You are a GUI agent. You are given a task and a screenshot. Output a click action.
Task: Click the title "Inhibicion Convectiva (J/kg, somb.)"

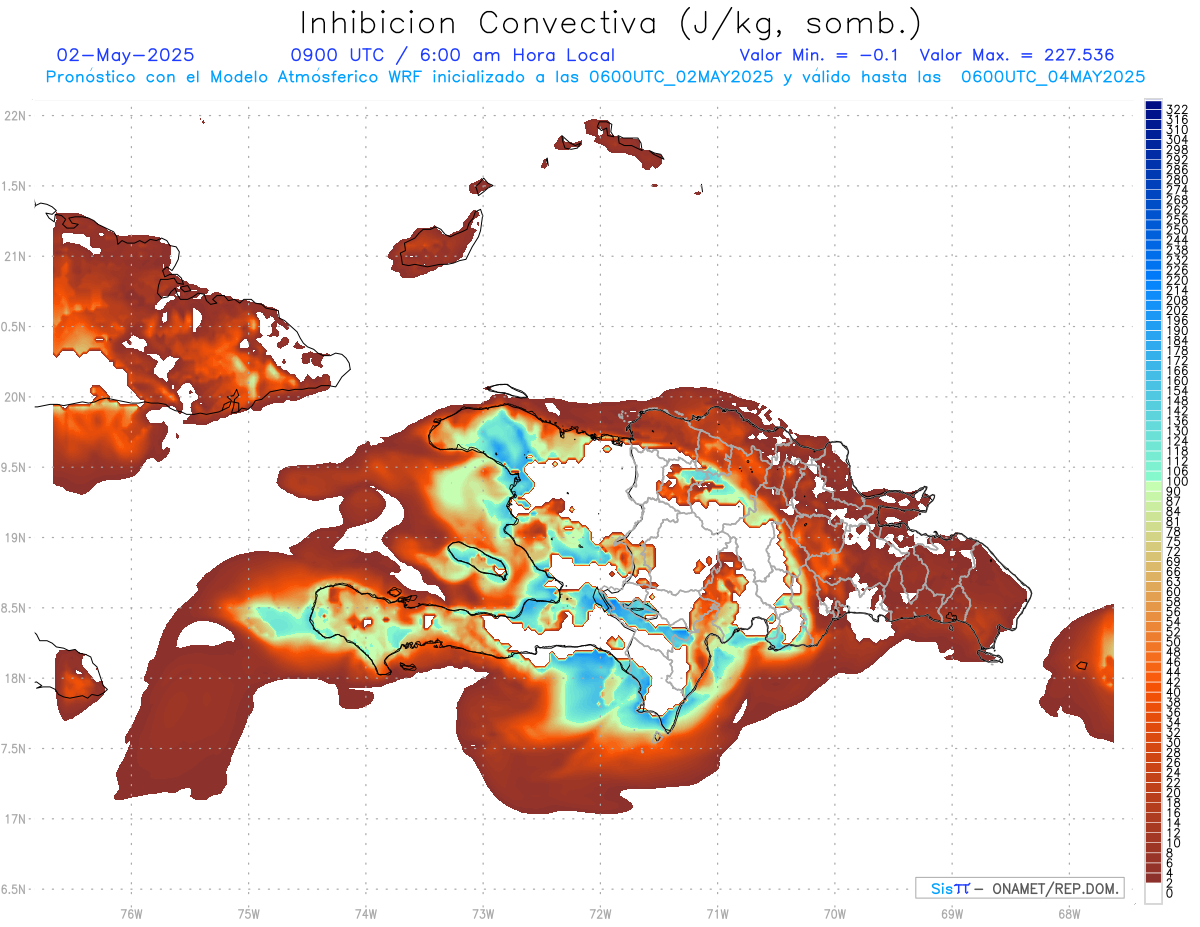click(611, 24)
